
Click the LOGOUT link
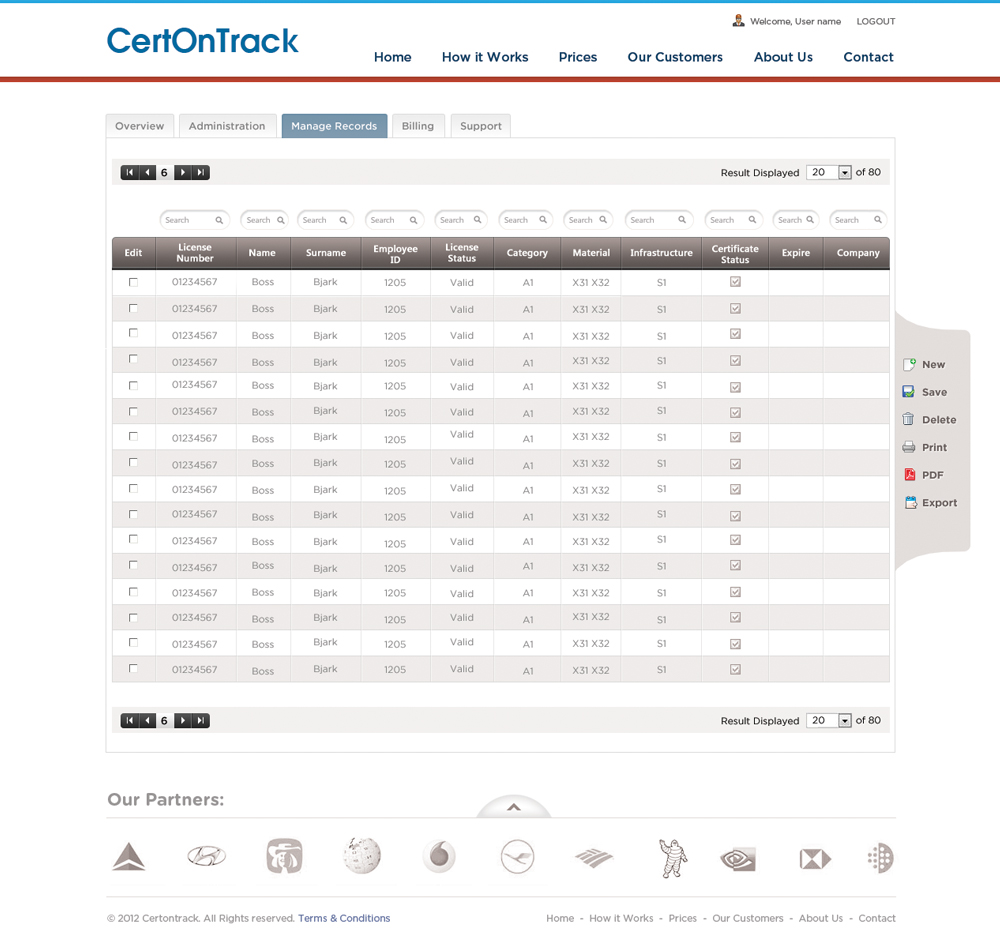(876, 21)
